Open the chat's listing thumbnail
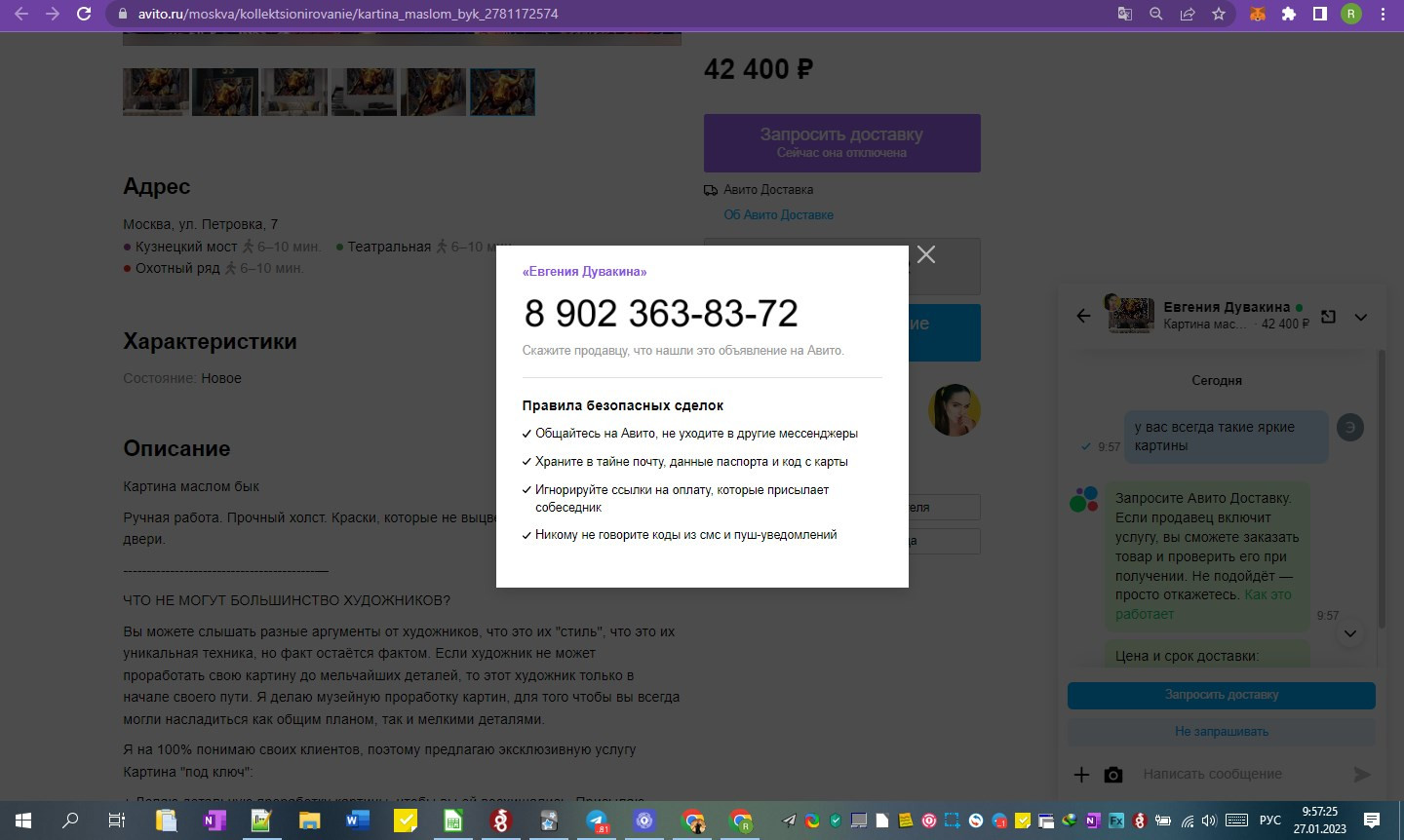1404x840 pixels. 1129,315
